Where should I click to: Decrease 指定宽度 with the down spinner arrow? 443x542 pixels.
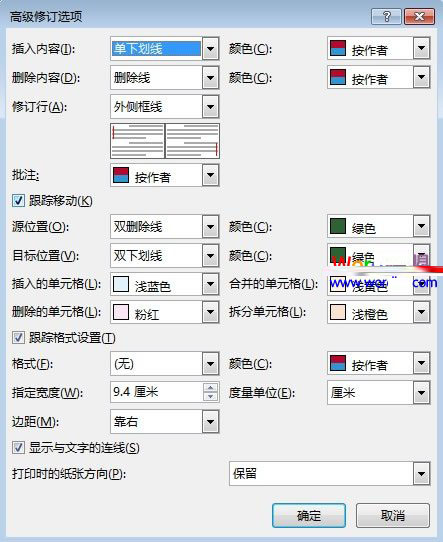pos(210,397)
